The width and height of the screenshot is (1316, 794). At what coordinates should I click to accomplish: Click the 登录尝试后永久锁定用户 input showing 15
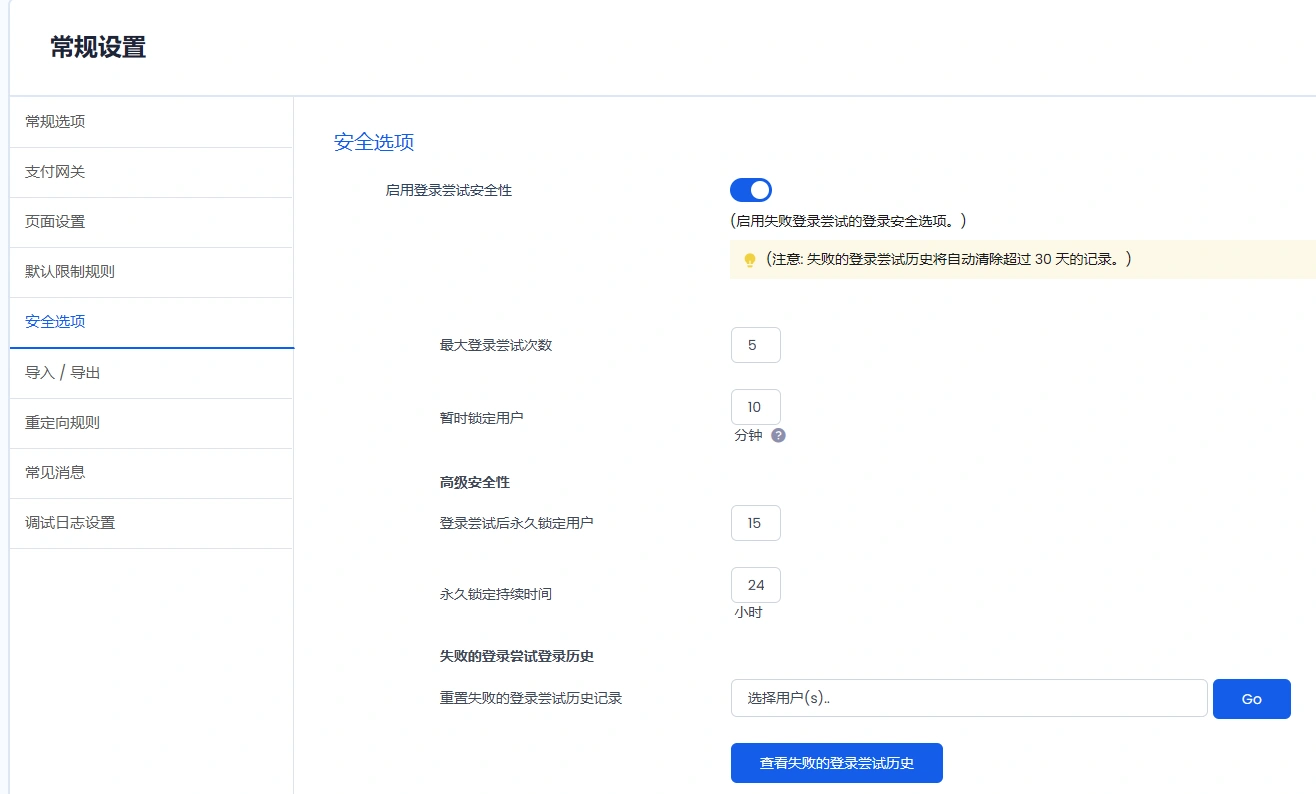pyautogui.click(x=755, y=522)
